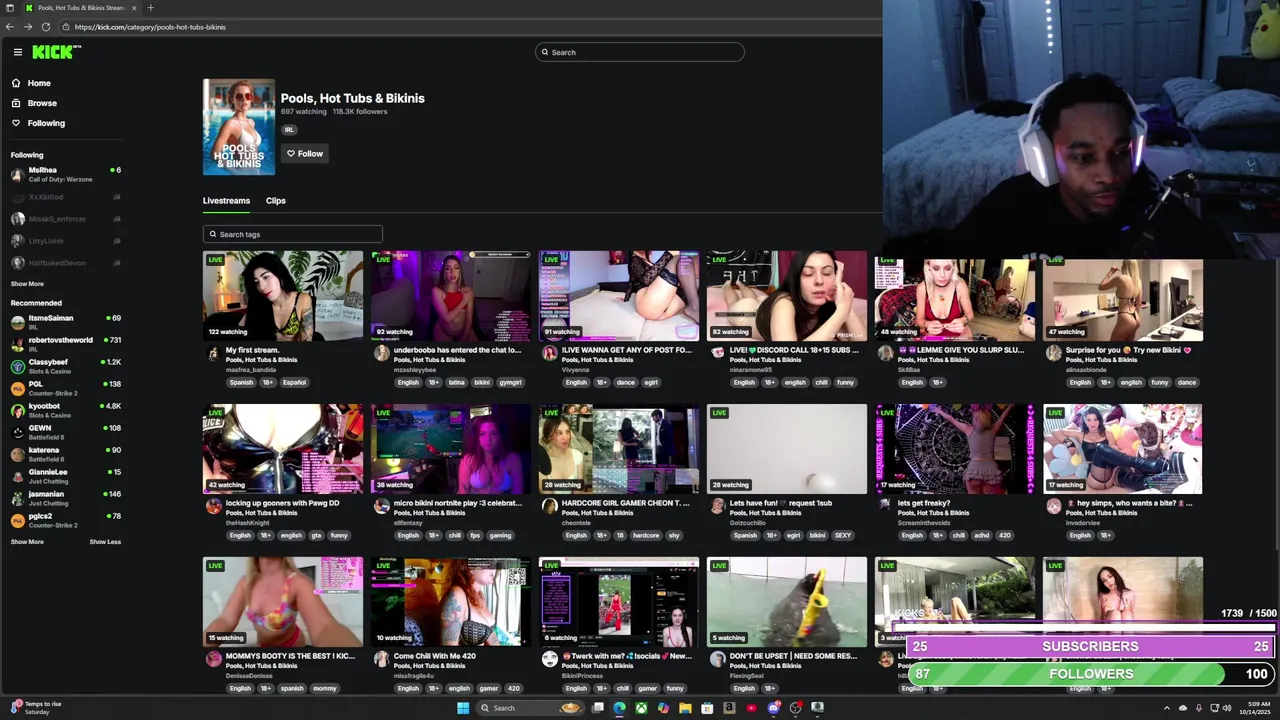Open Xbox app from taskbar
Image resolution: width=1280 pixels, height=720 pixels.
coord(641,708)
